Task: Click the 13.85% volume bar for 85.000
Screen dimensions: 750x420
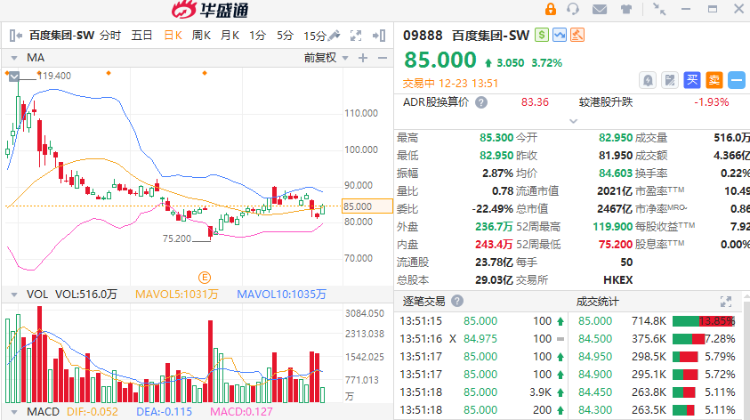Action: 704,321
